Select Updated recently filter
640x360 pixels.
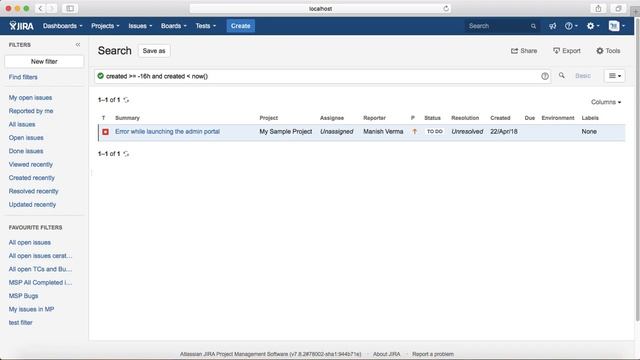pos(32,204)
